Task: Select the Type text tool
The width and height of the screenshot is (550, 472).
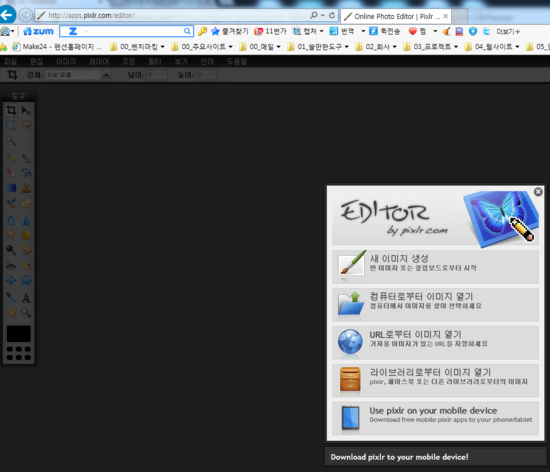Action: [x=26, y=298]
